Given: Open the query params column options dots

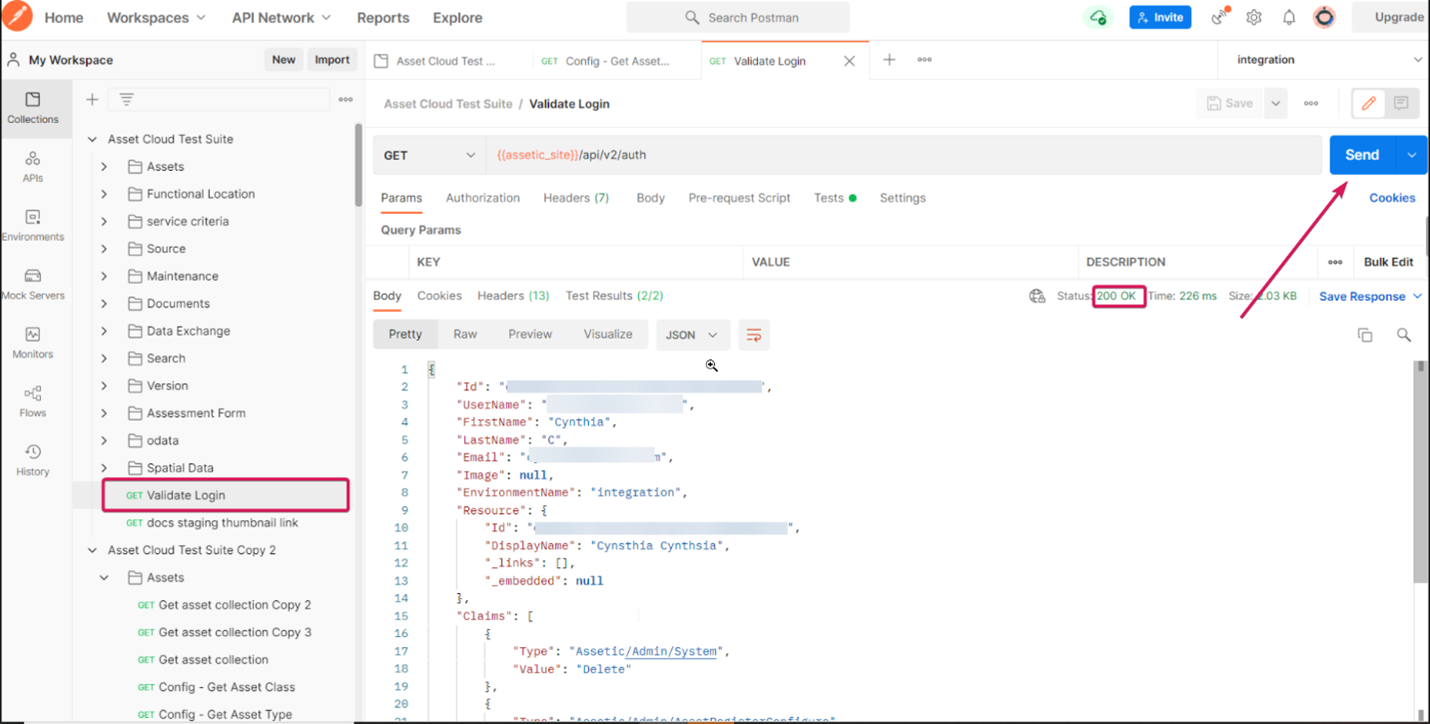Looking at the screenshot, I should (1335, 262).
